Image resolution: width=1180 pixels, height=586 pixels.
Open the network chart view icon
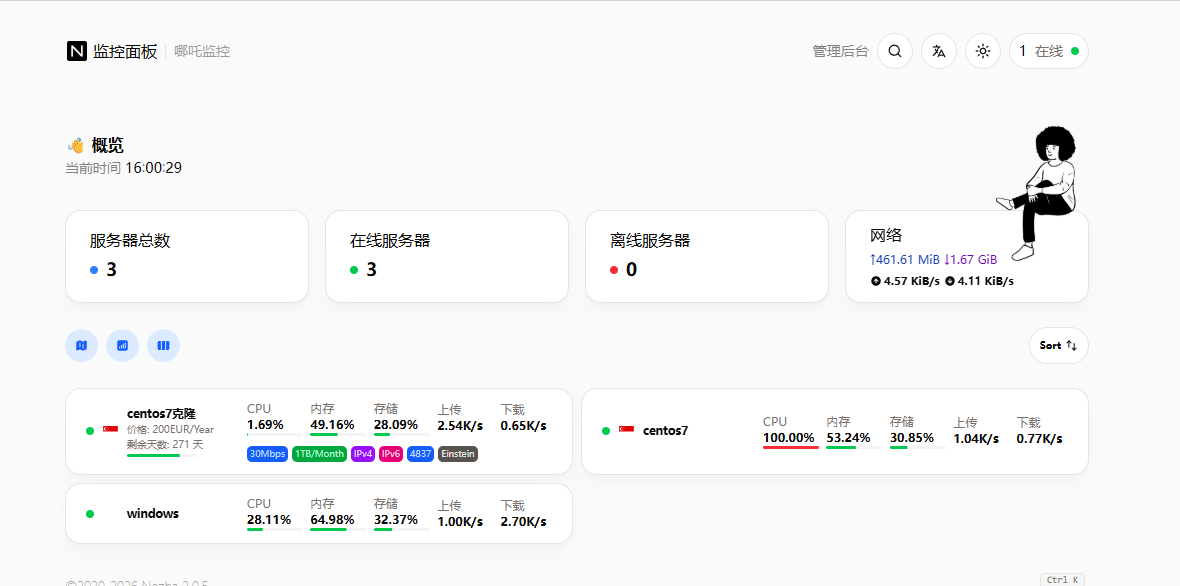point(122,345)
